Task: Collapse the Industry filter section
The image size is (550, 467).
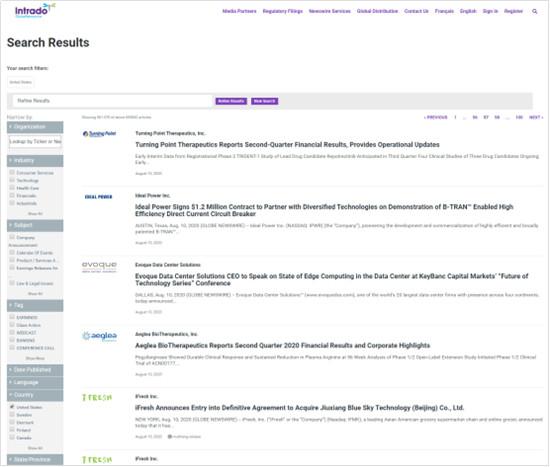Action: click(35, 161)
